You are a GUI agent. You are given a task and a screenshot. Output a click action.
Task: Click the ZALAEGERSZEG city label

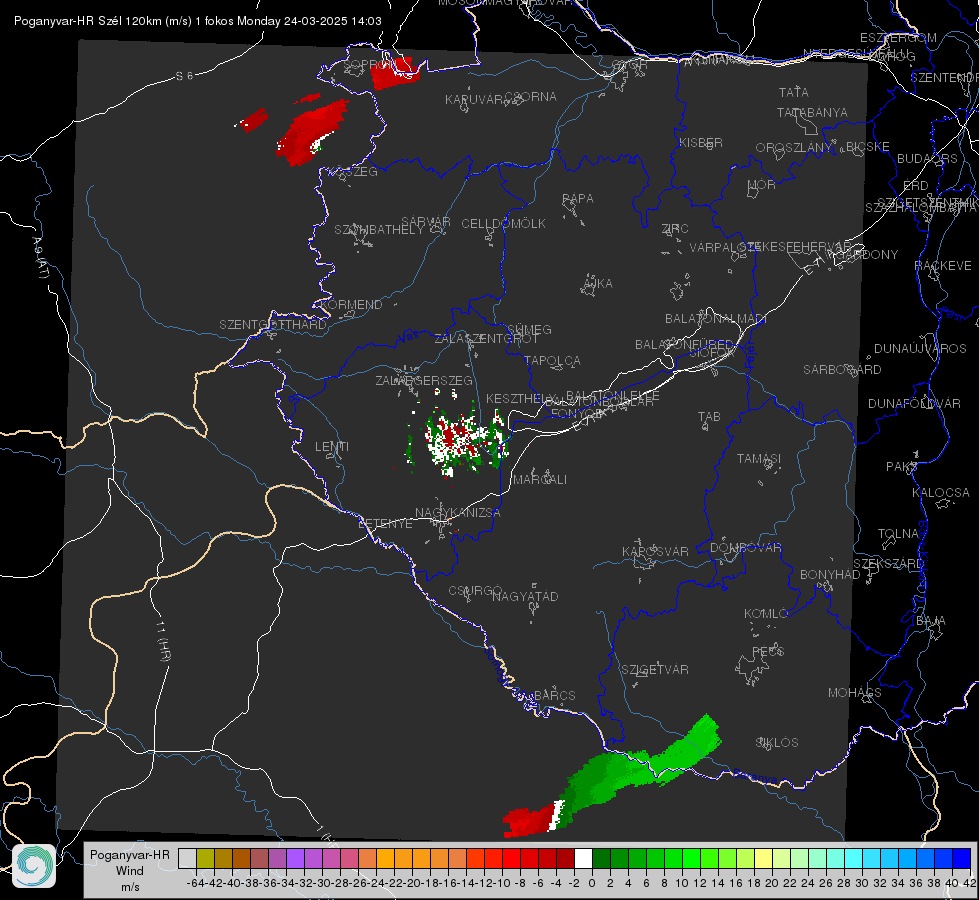[x=424, y=380]
